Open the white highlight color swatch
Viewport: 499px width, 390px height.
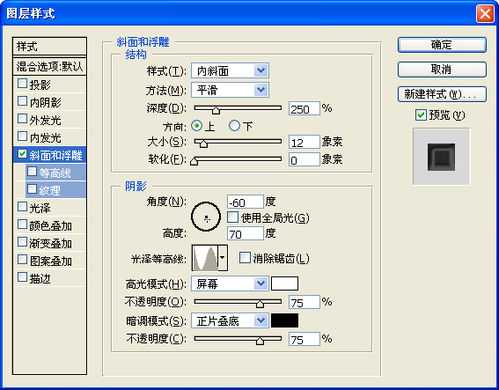pyautogui.click(x=285, y=284)
